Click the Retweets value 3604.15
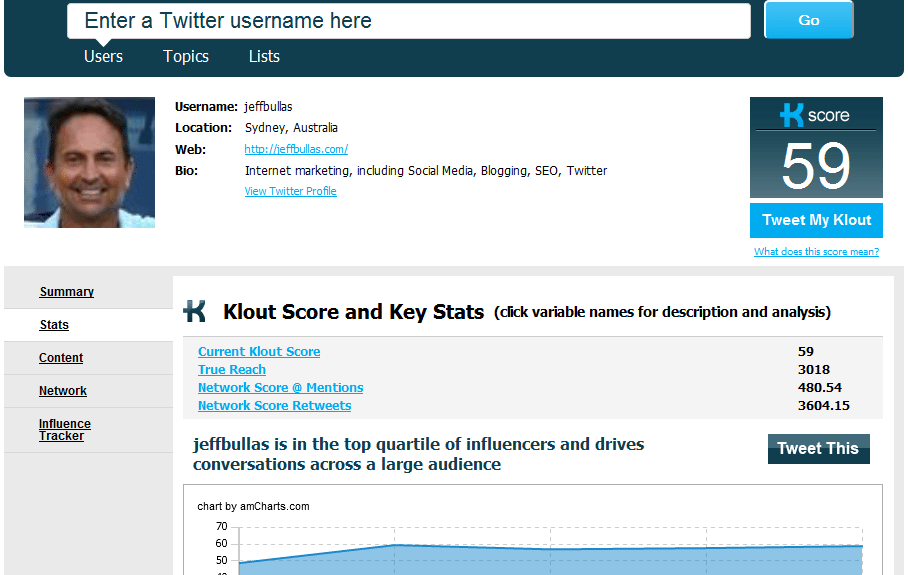 823,405
